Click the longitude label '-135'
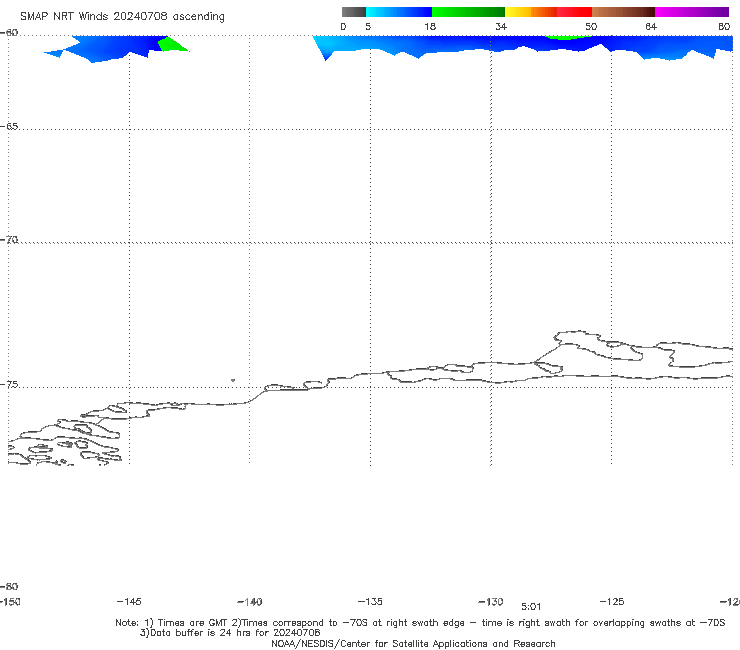The height and width of the screenshot is (650, 740). click(370, 601)
